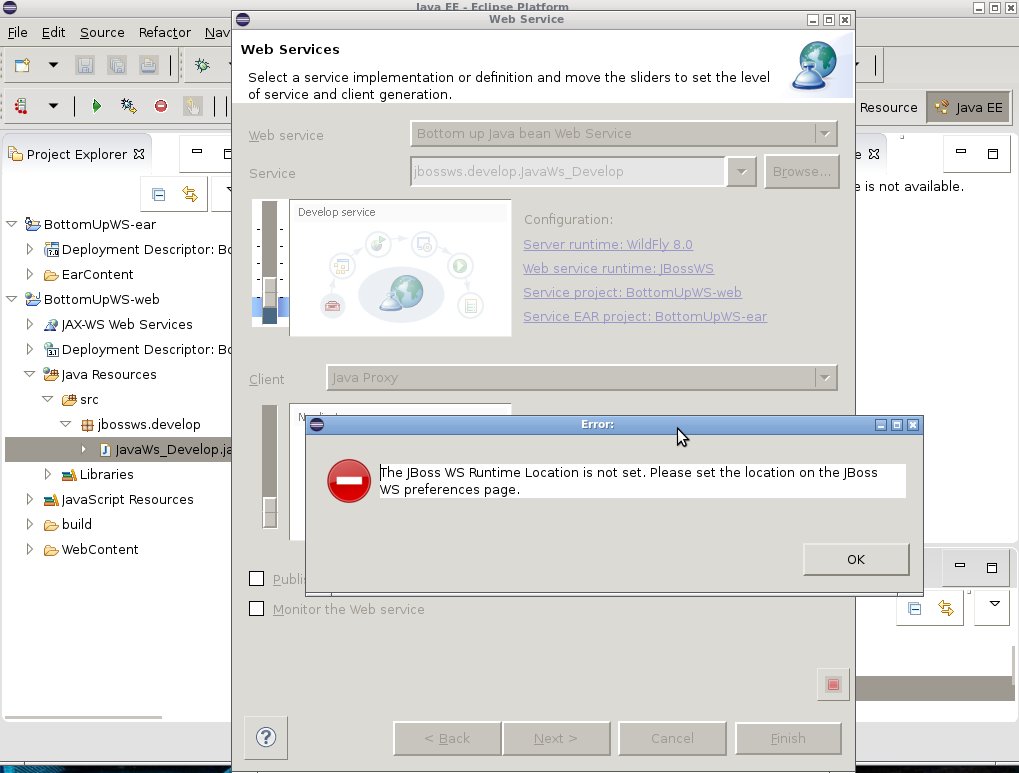Expand EarContent folder

pyautogui.click(x=29, y=274)
